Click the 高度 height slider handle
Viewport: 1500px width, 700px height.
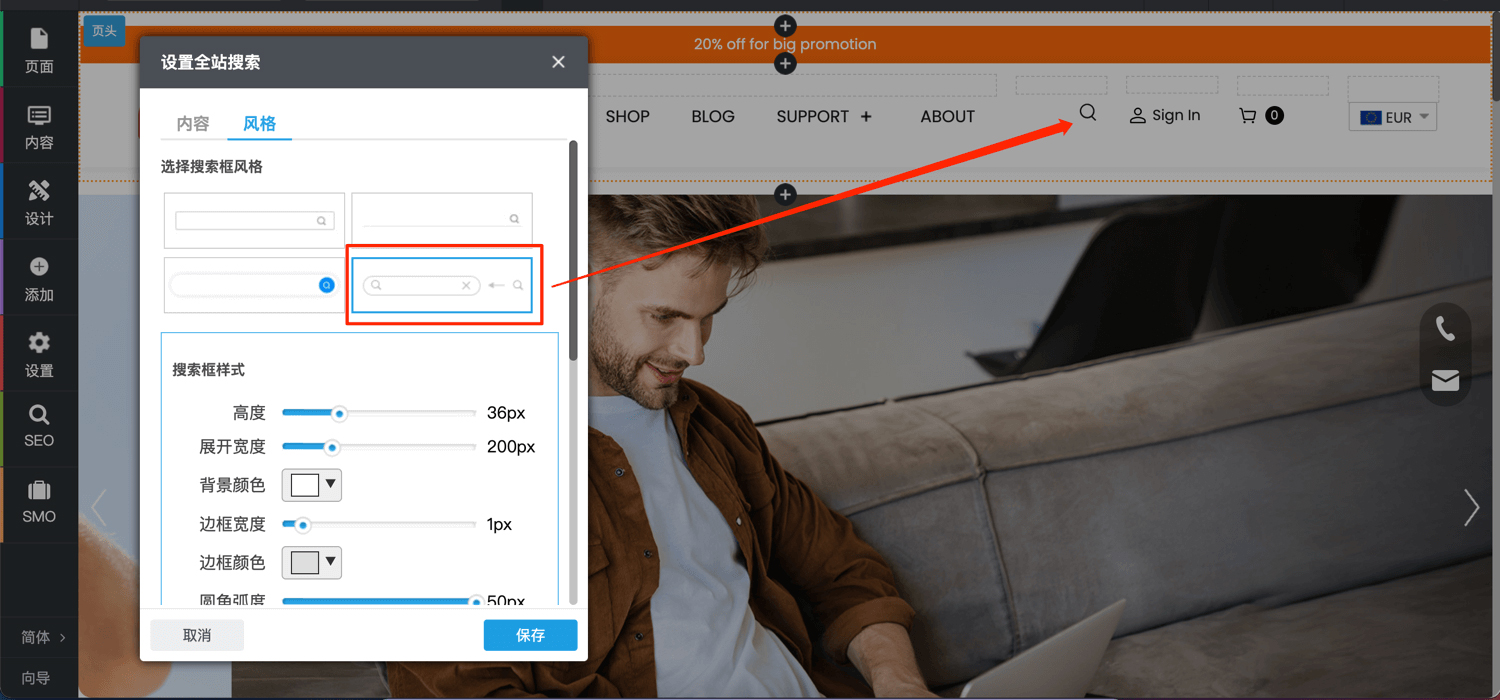click(x=340, y=413)
